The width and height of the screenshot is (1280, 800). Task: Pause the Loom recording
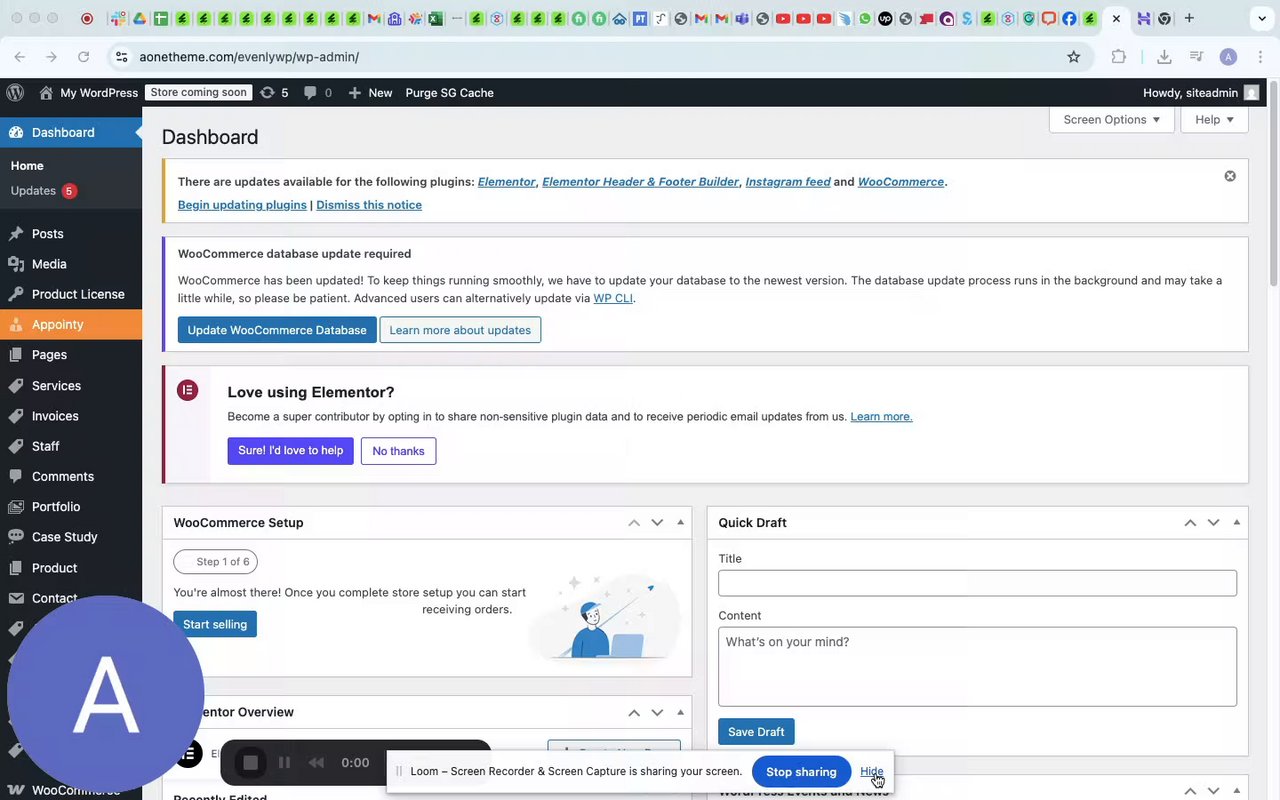284,763
